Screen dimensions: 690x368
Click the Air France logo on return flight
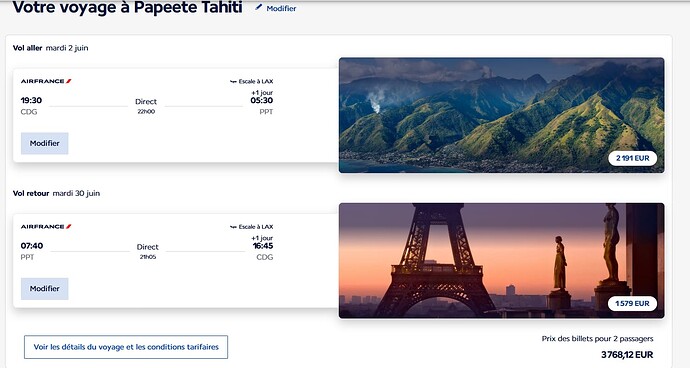click(x=46, y=227)
